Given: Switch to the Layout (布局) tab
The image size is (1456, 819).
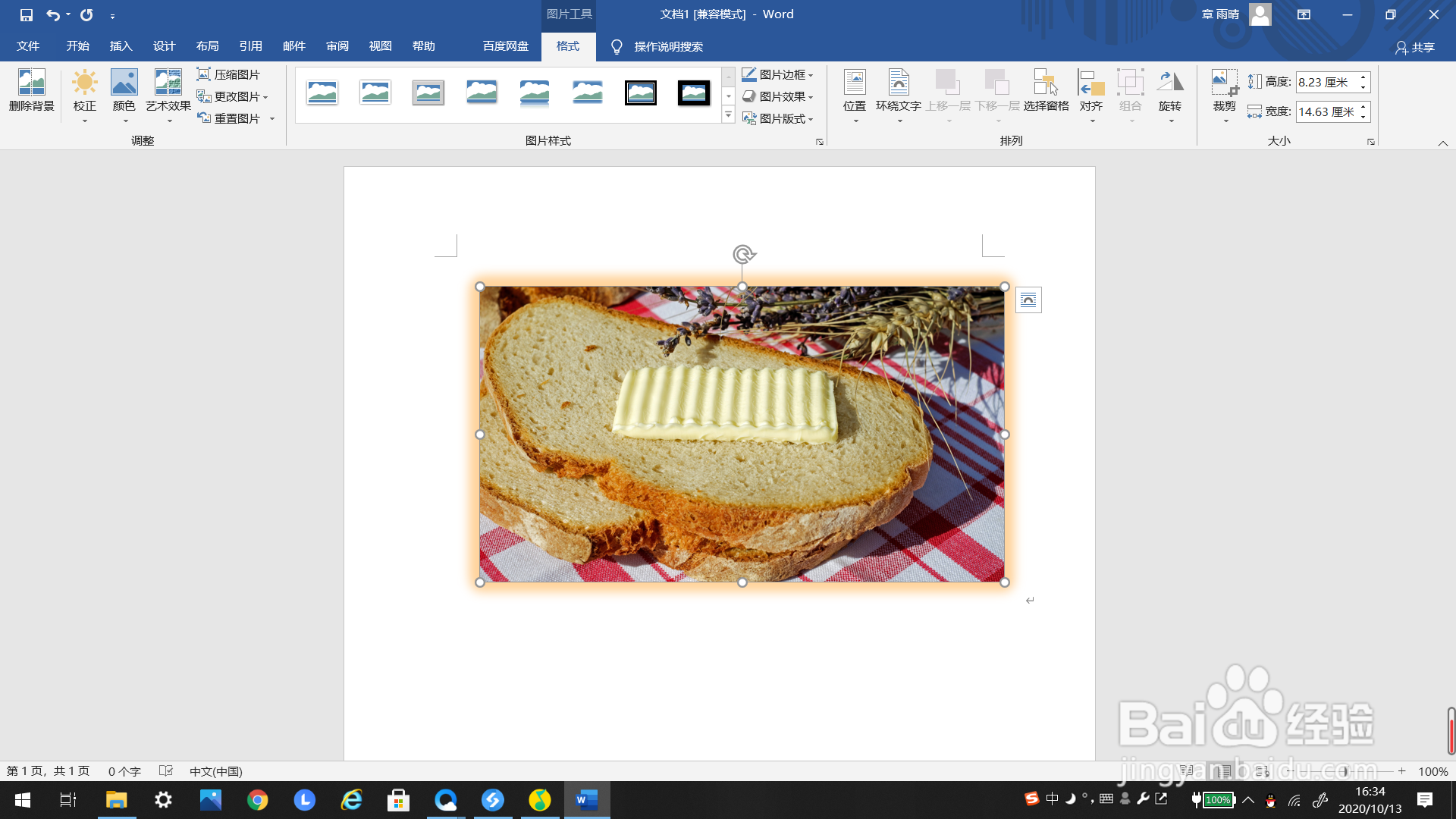Looking at the screenshot, I should (208, 46).
